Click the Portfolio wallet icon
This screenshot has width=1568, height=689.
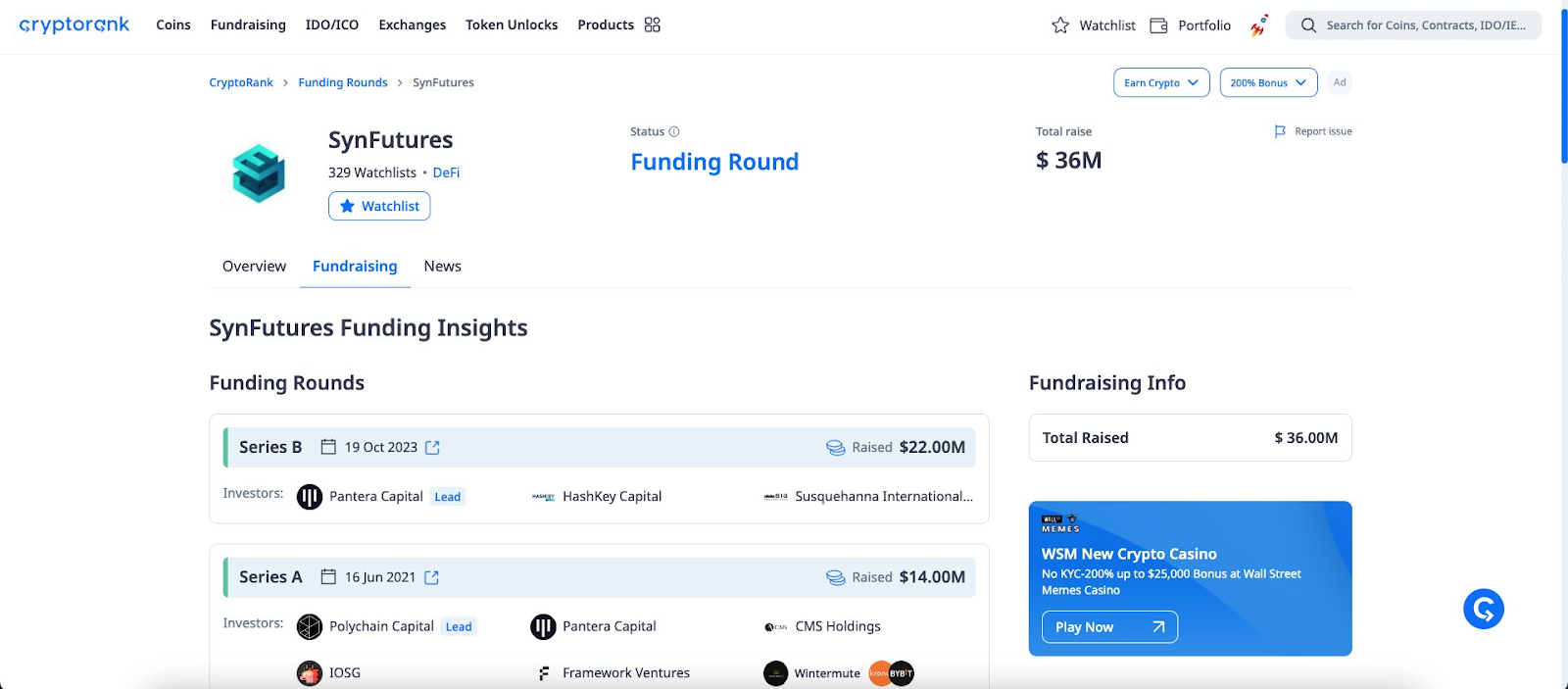pyautogui.click(x=1158, y=25)
